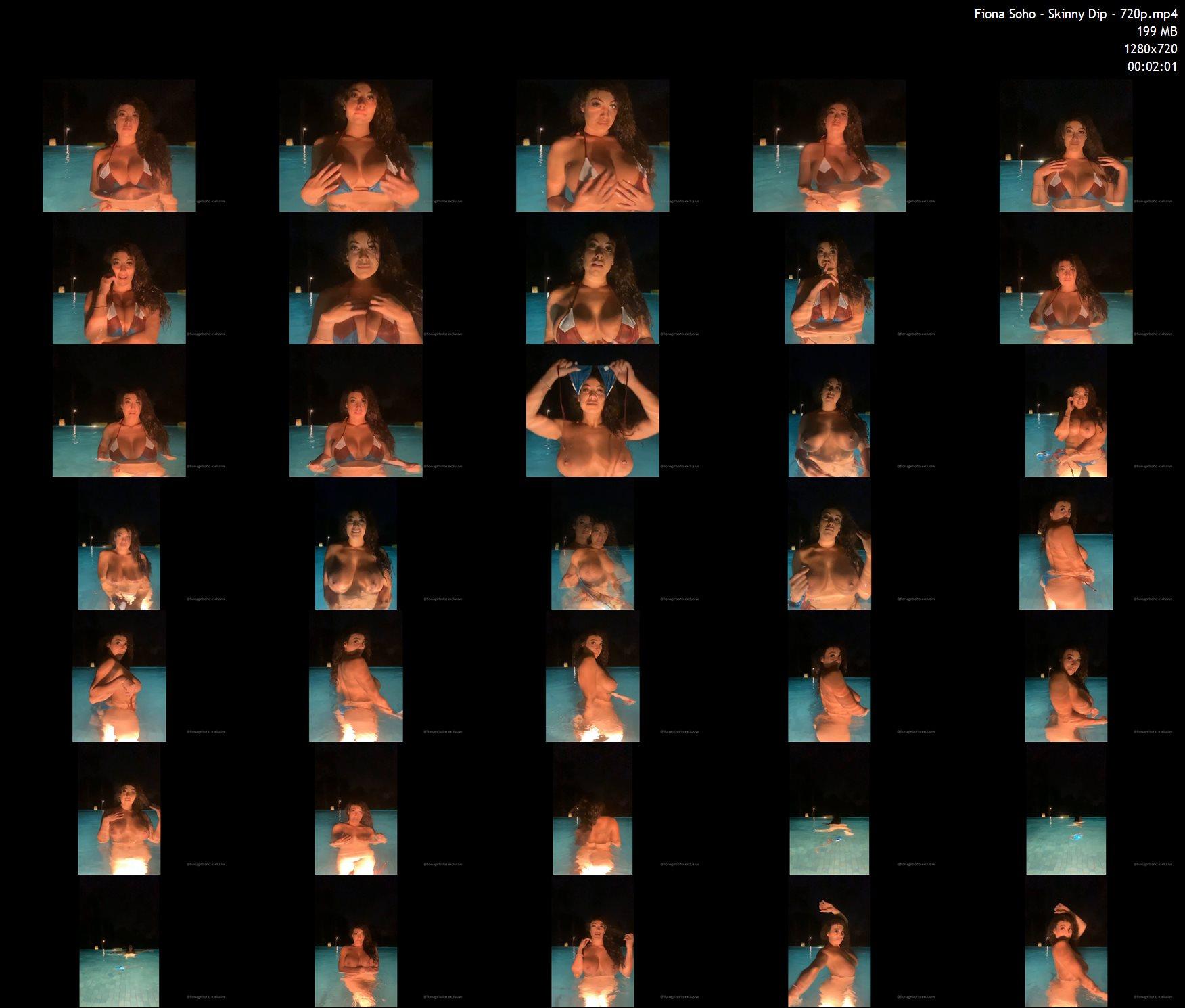Open the last thumbnail in the fourth row
Viewport: 1185px width, 1008px height.
1066,543
